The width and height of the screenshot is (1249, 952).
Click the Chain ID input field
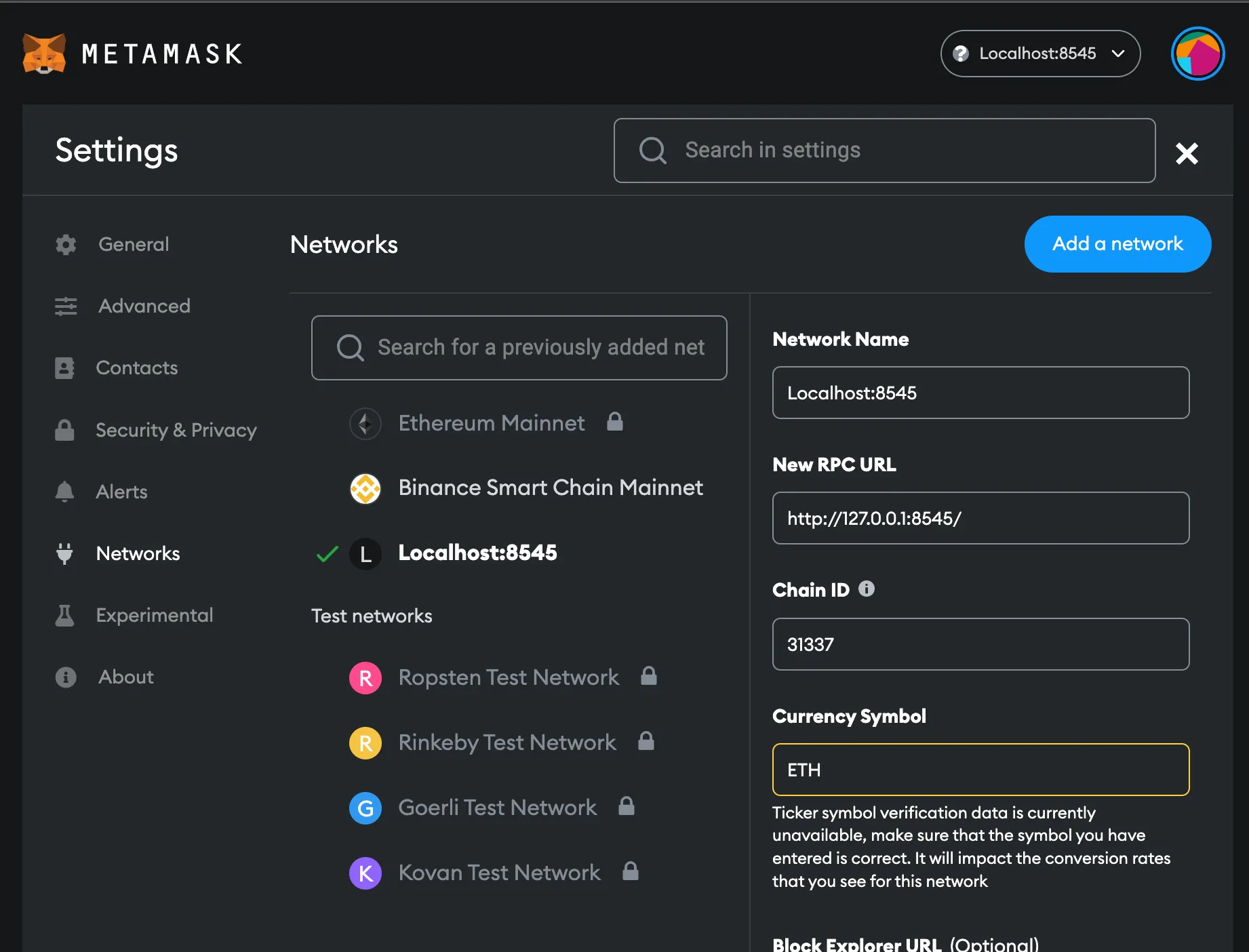980,644
